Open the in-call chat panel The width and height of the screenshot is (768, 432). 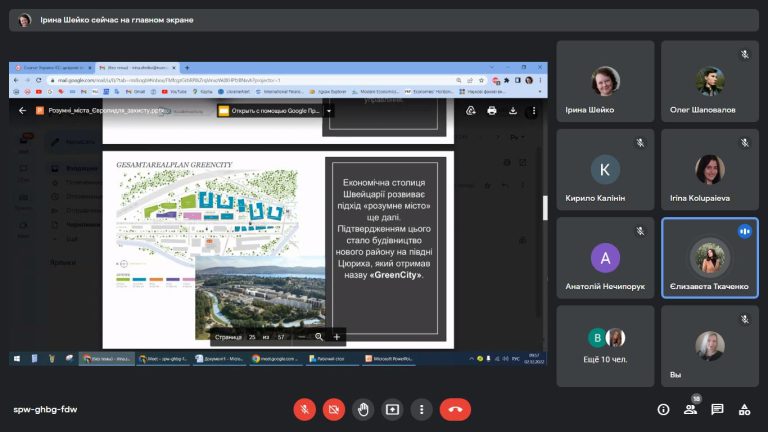click(718, 409)
